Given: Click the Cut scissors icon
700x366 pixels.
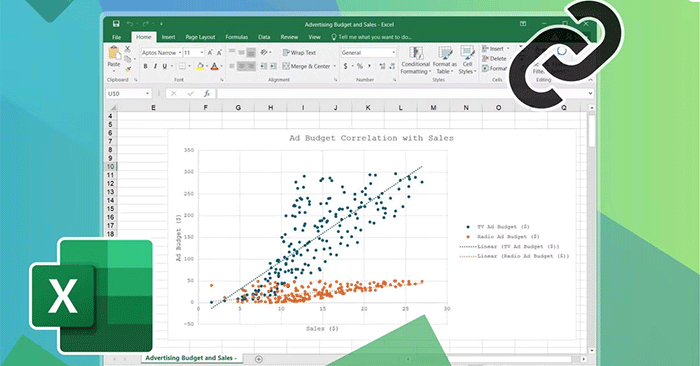Looking at the screenshot, I should coord(128,49).
